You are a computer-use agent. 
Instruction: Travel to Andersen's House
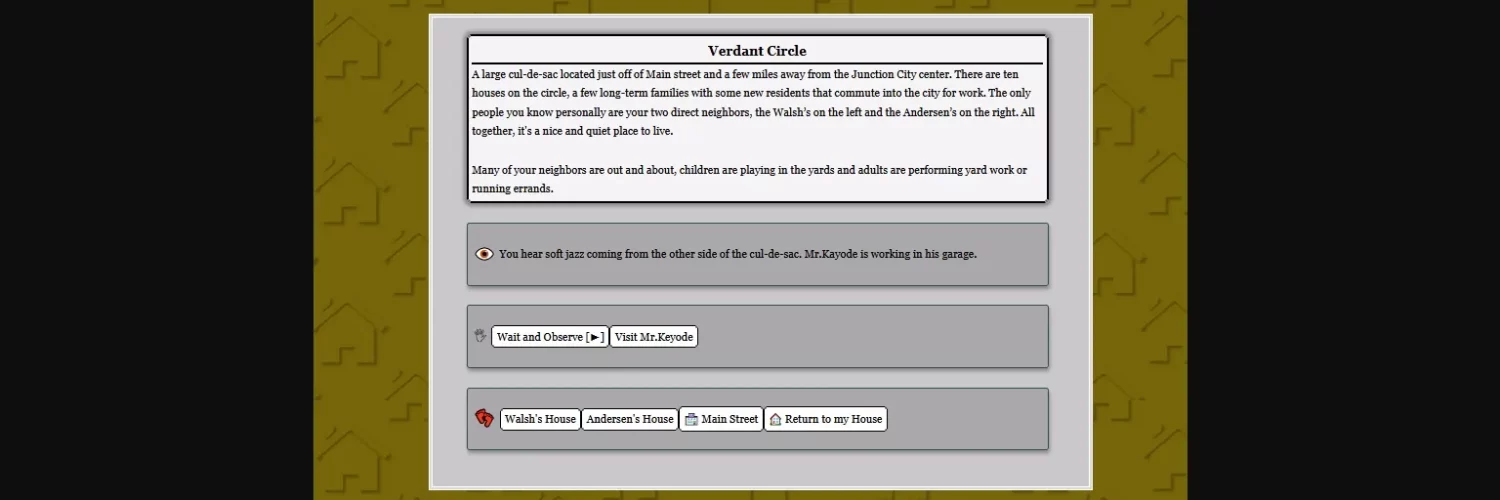[x=630, y=419]
